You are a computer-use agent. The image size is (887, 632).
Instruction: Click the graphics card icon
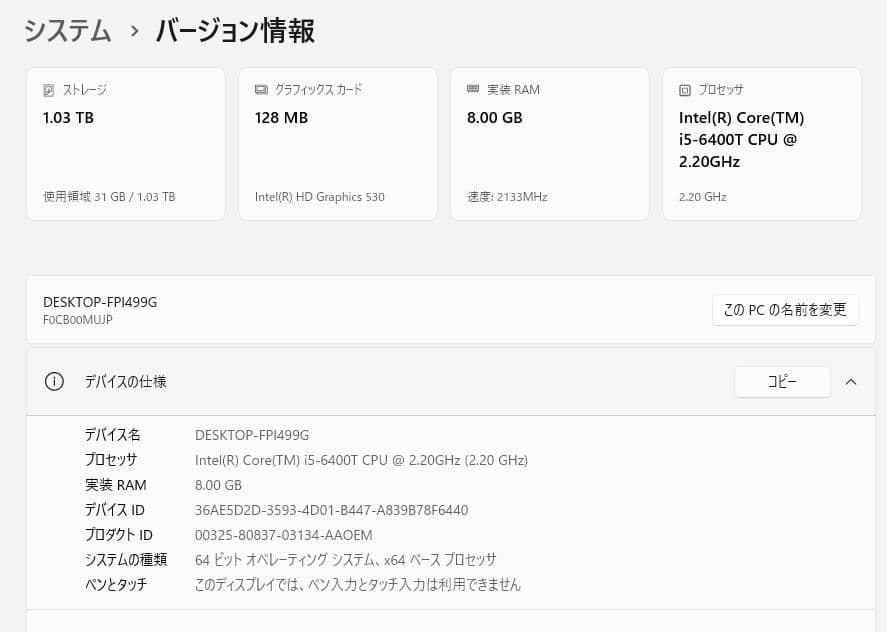[x=261, y=89]
